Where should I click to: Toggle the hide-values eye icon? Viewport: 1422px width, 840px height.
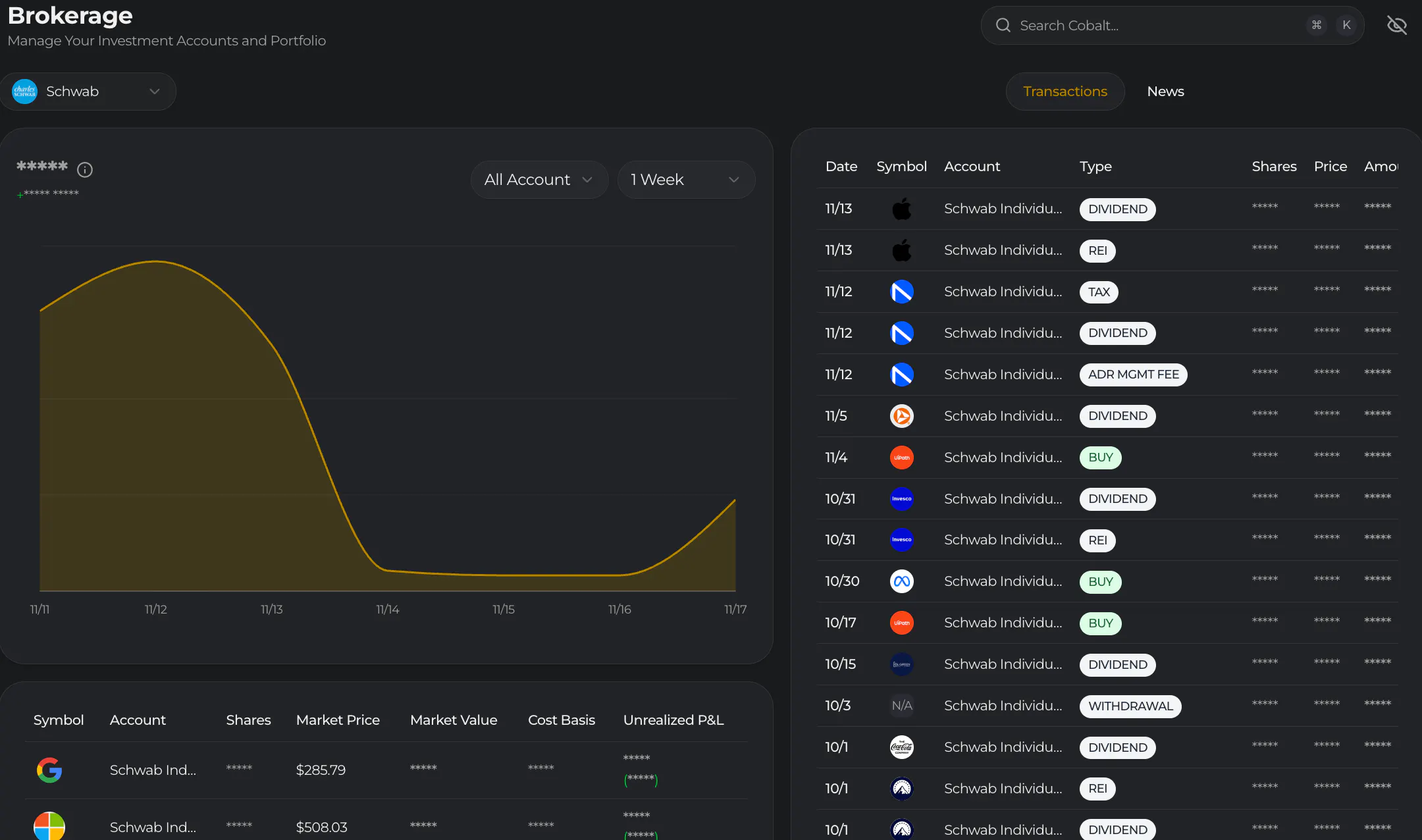click(1396, 26)
